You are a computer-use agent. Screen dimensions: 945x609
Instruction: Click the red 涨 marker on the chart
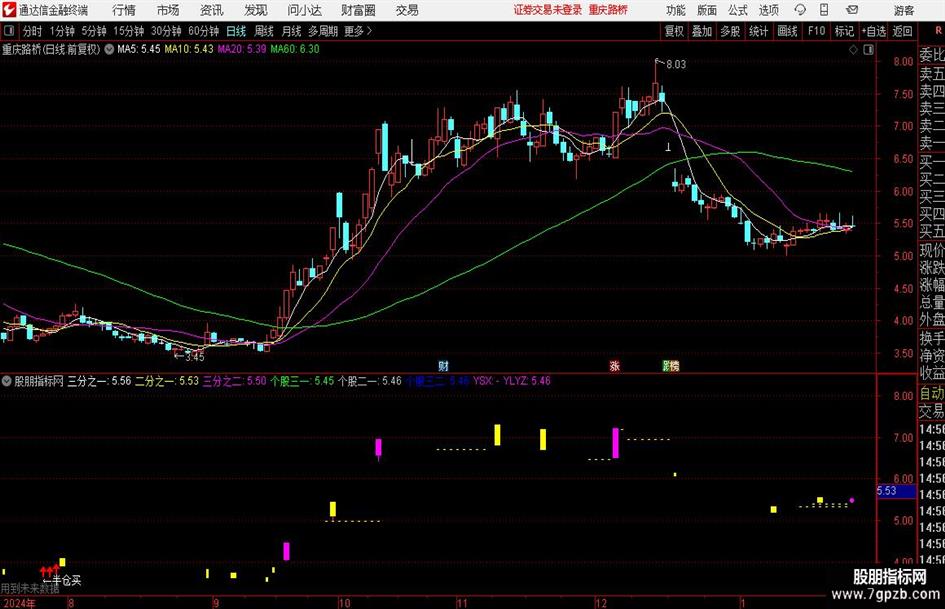pos(614,365)
